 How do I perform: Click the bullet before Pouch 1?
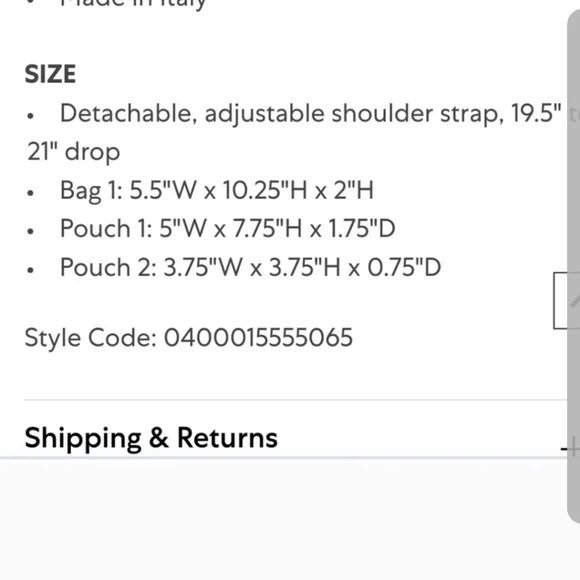pos(30,231)
